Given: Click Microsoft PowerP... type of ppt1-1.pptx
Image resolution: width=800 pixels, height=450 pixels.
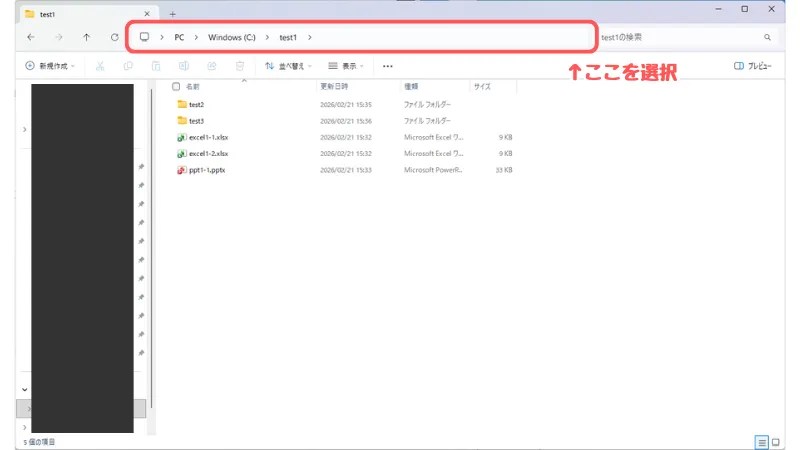Looking at the screenshot, I should 433,170.
